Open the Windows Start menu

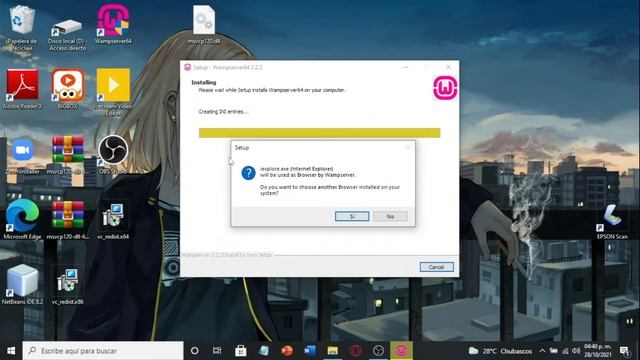click(11, 351)
